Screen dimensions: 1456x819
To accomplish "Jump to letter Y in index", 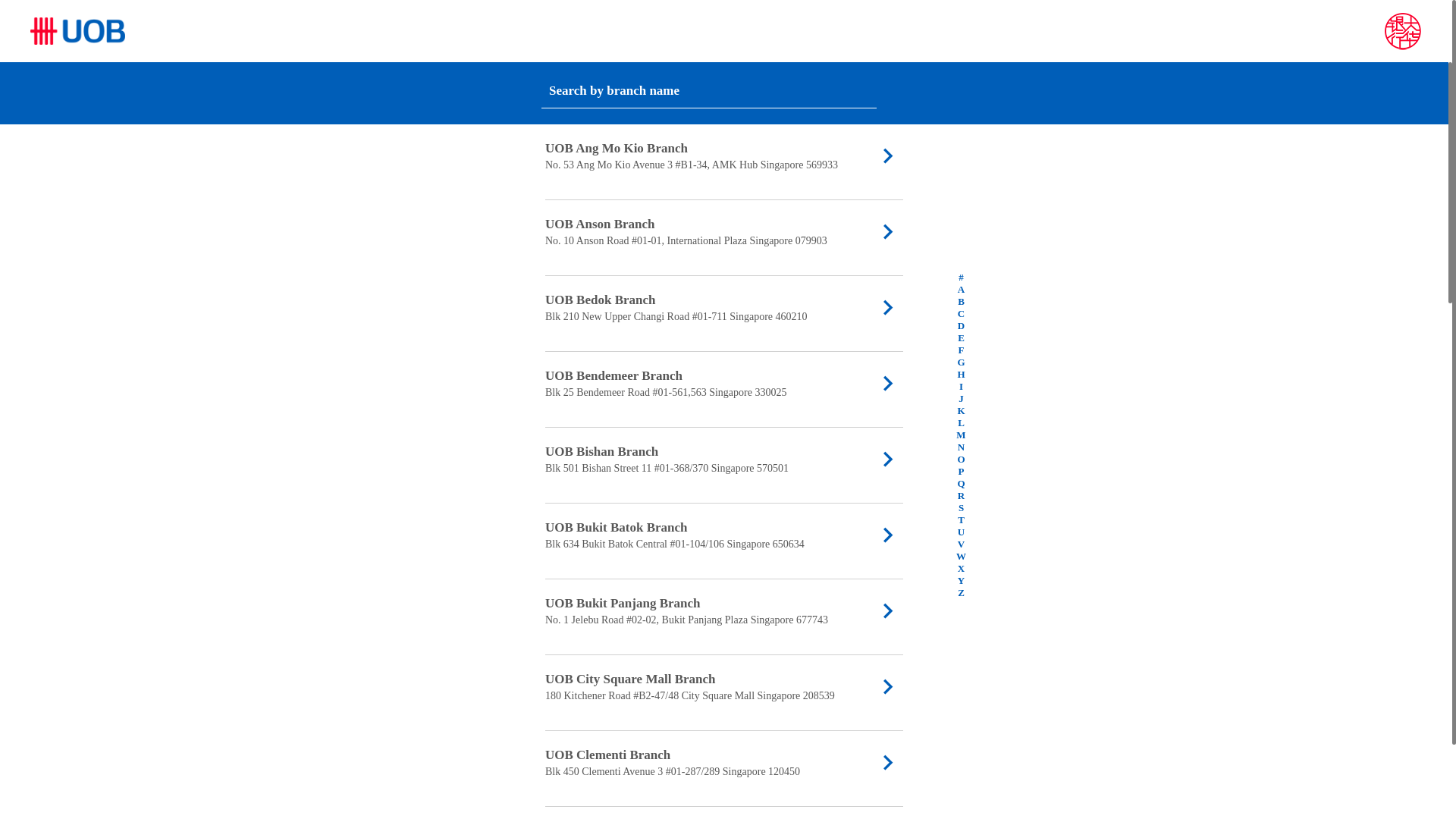I will (961, 581).
